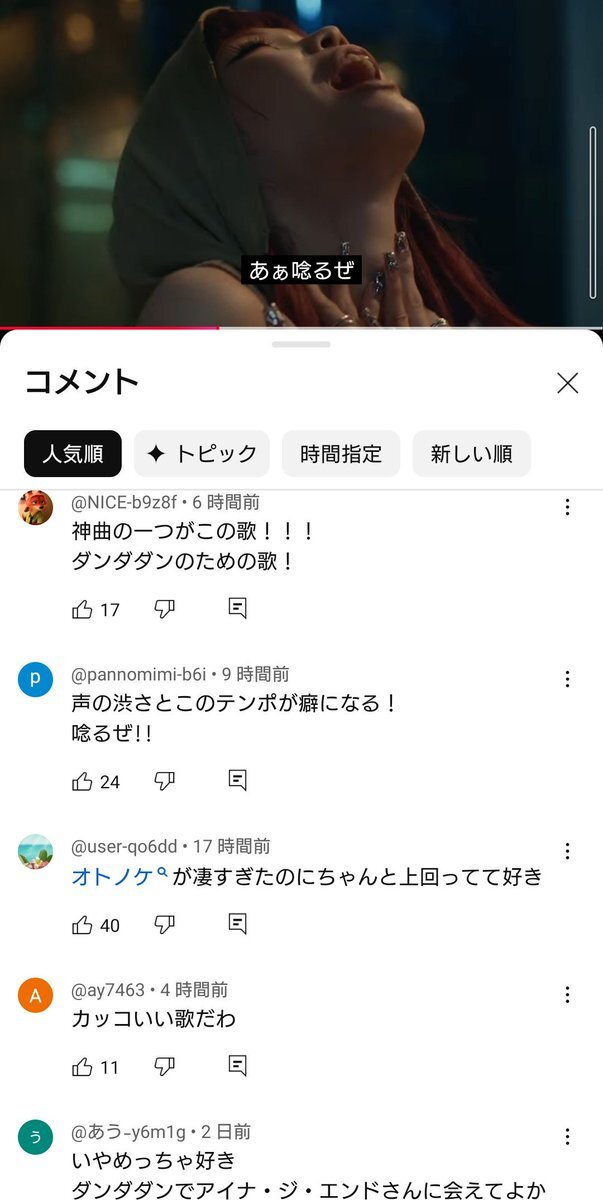Open the options menu for @user-qo6dd's comment
This screenshot has height=1200, width=603.
coord(567,851)
